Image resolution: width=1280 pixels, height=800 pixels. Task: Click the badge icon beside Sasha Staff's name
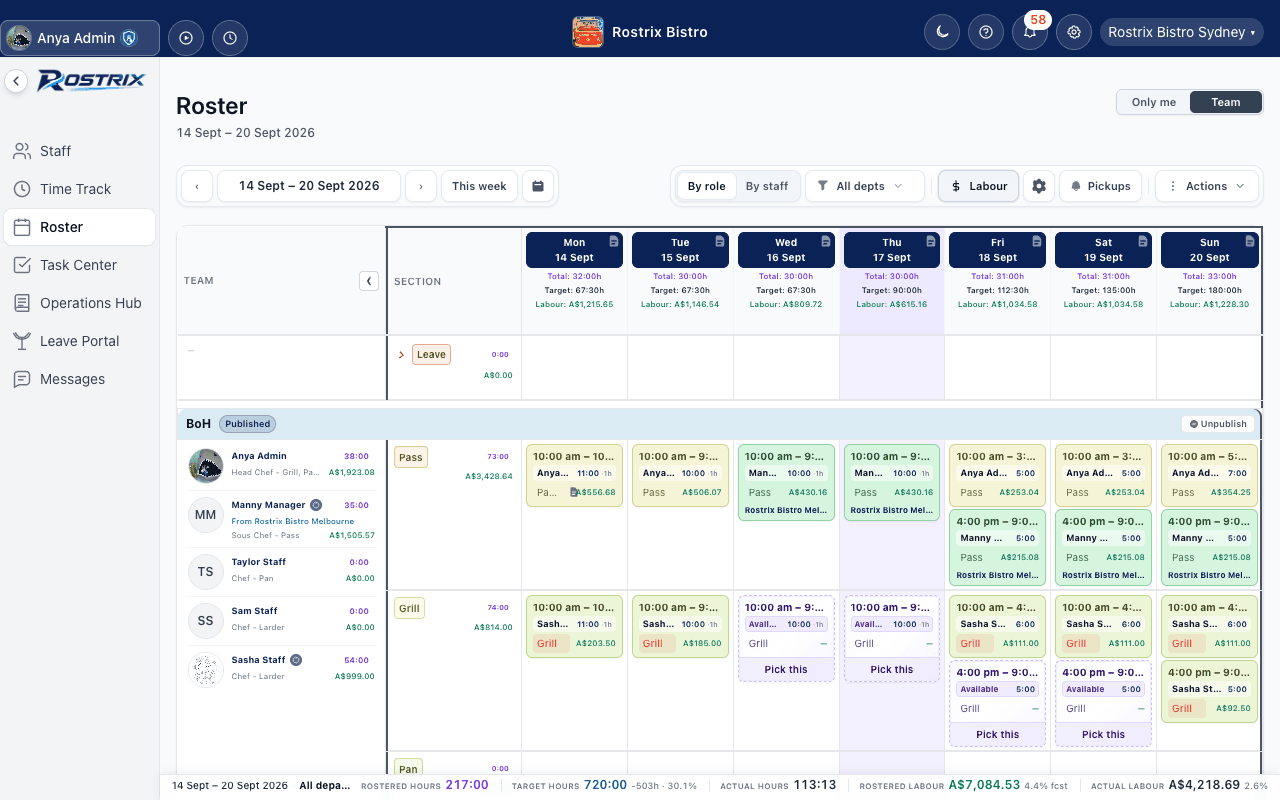pos(296,660)
